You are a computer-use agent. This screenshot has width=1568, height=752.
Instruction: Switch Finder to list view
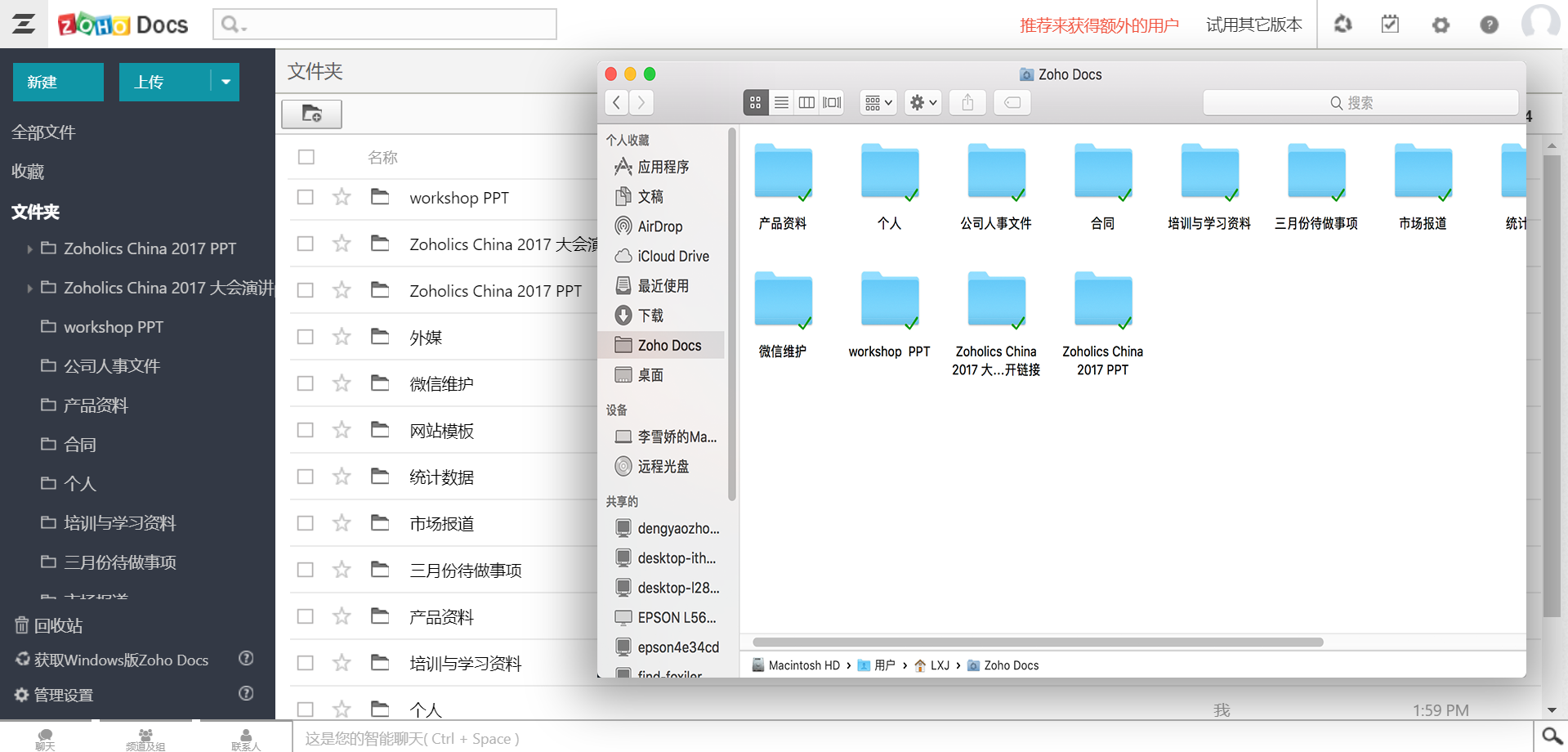click(x=781, y=102)
